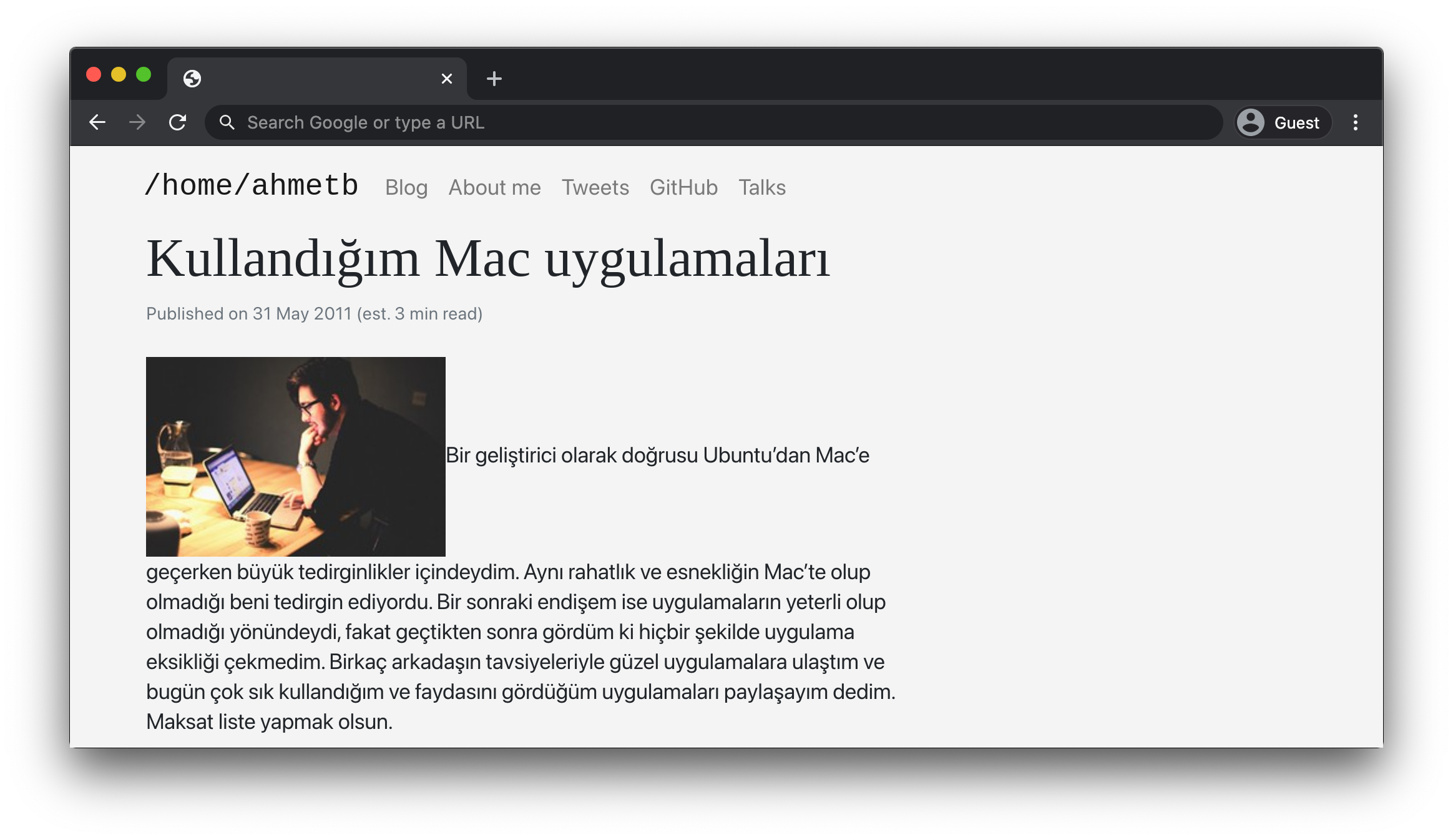This screenshot has width=1453, height=840.
Task: Click the globe favicon on the tab
Action: 192,79
